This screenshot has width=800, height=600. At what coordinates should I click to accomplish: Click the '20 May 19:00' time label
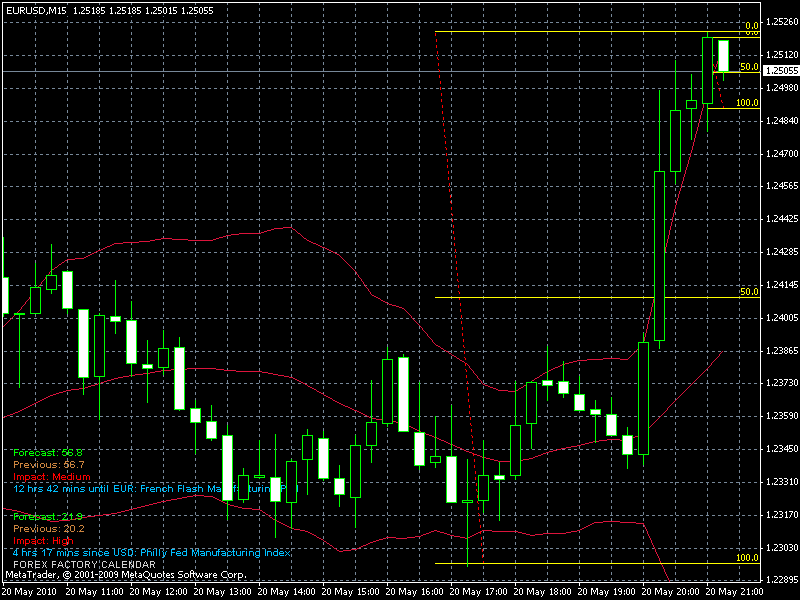click(606, 592)
